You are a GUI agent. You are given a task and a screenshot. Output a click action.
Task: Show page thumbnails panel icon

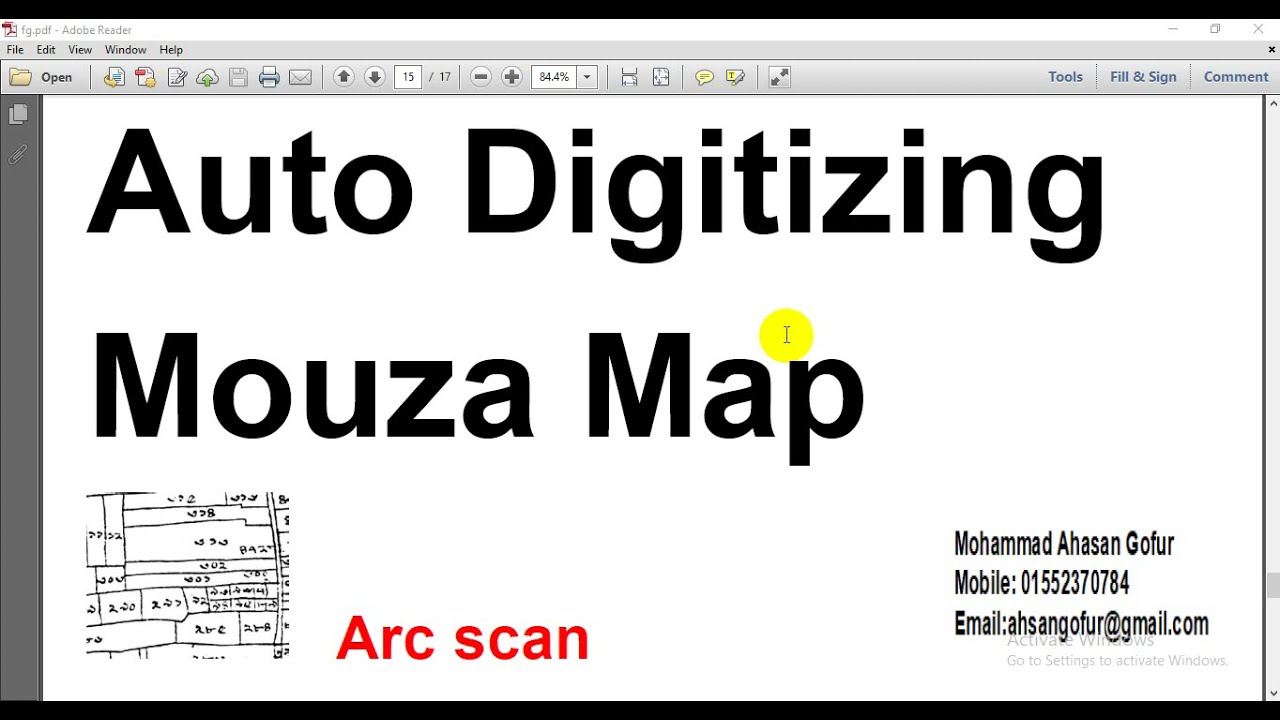17,115
